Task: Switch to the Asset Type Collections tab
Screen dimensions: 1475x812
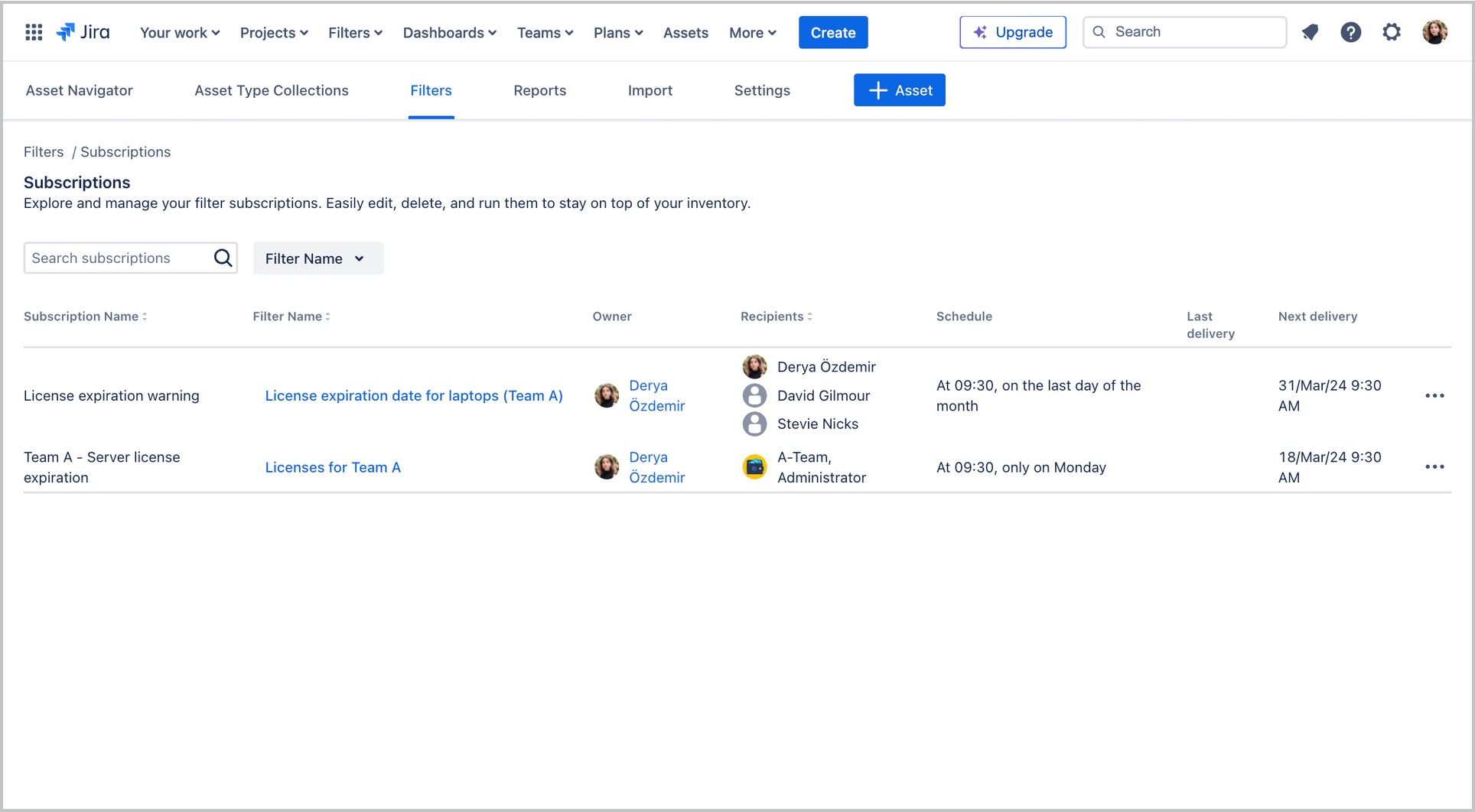Action: pos(272,90)
